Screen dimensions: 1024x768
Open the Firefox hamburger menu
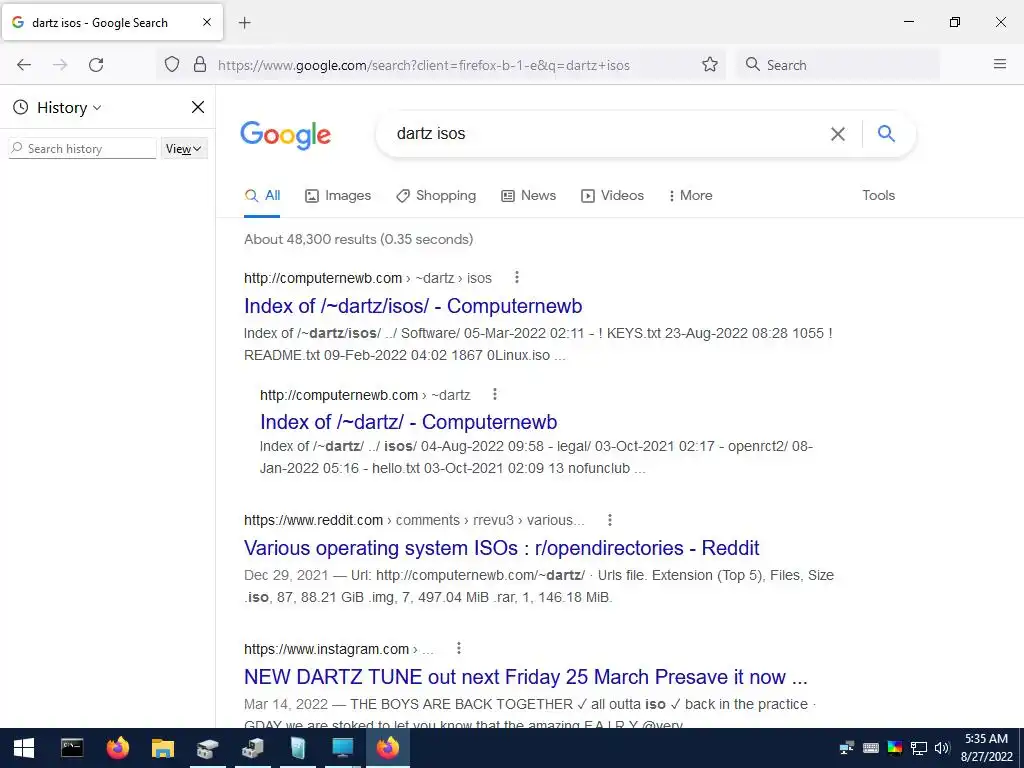tap(1000, 64)
